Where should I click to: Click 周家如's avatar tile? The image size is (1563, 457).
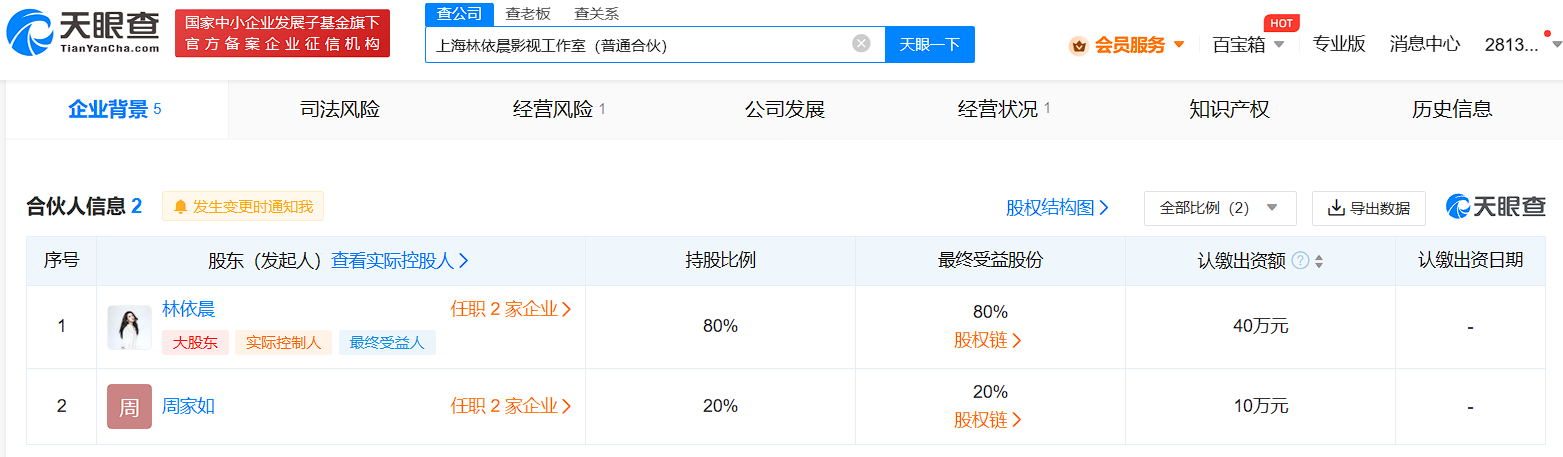tap(129, 406)
